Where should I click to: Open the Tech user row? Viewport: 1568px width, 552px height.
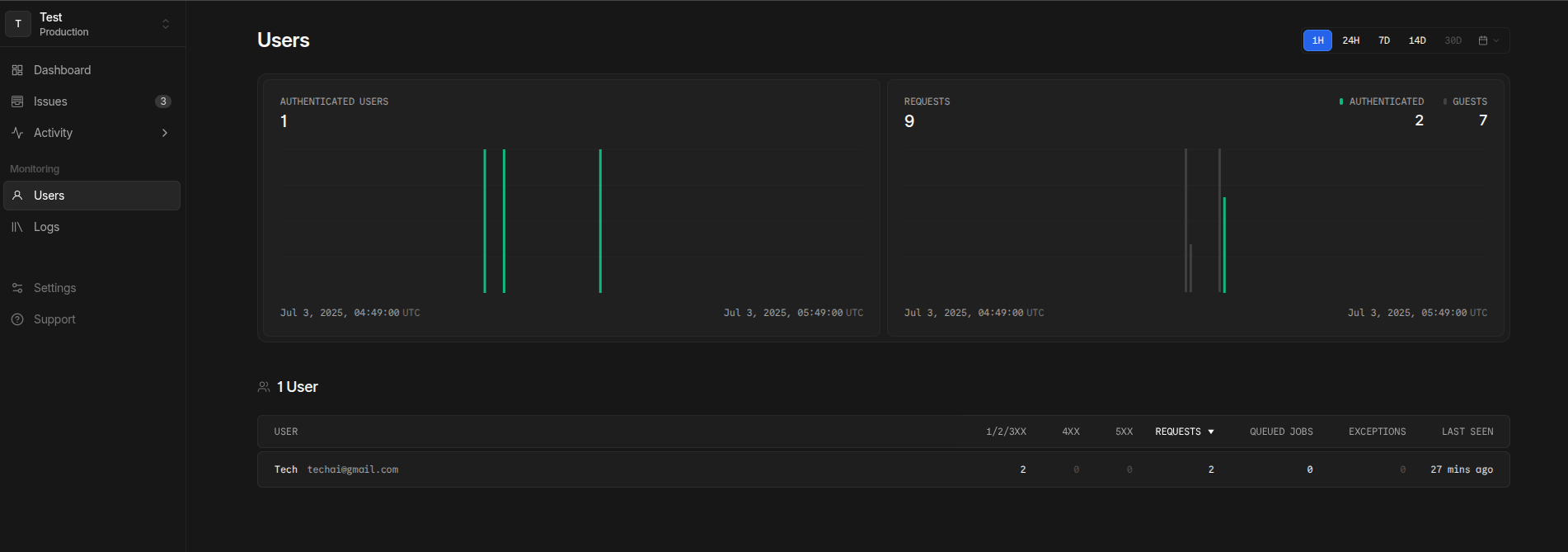[883, 469]
